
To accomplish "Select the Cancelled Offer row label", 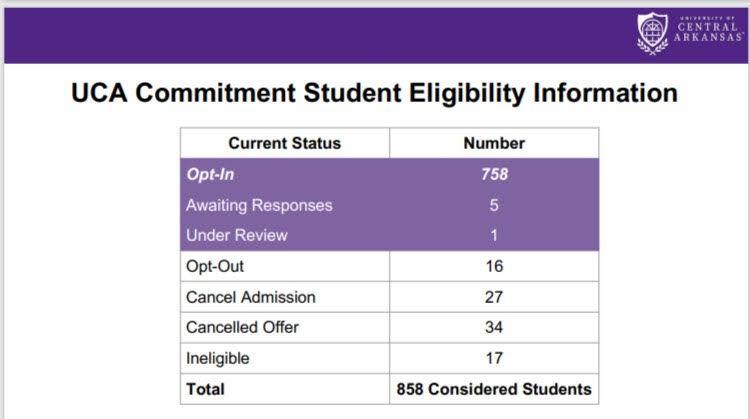I will [x=242, y=328].
